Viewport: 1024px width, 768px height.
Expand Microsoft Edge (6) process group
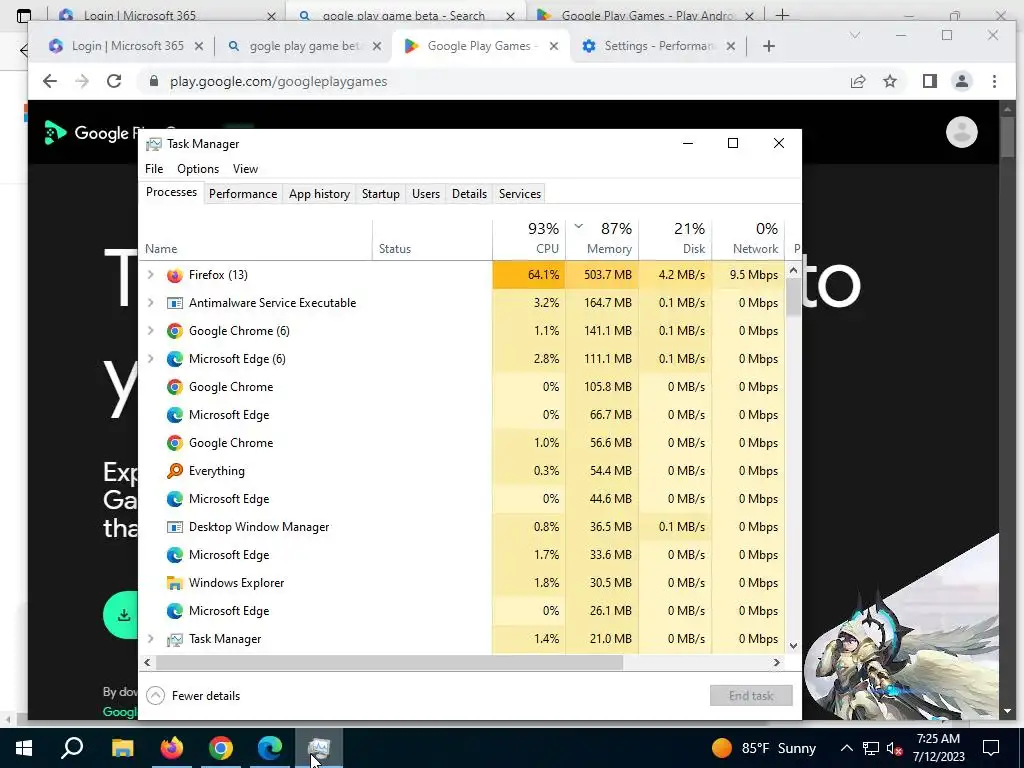(150, 359)
